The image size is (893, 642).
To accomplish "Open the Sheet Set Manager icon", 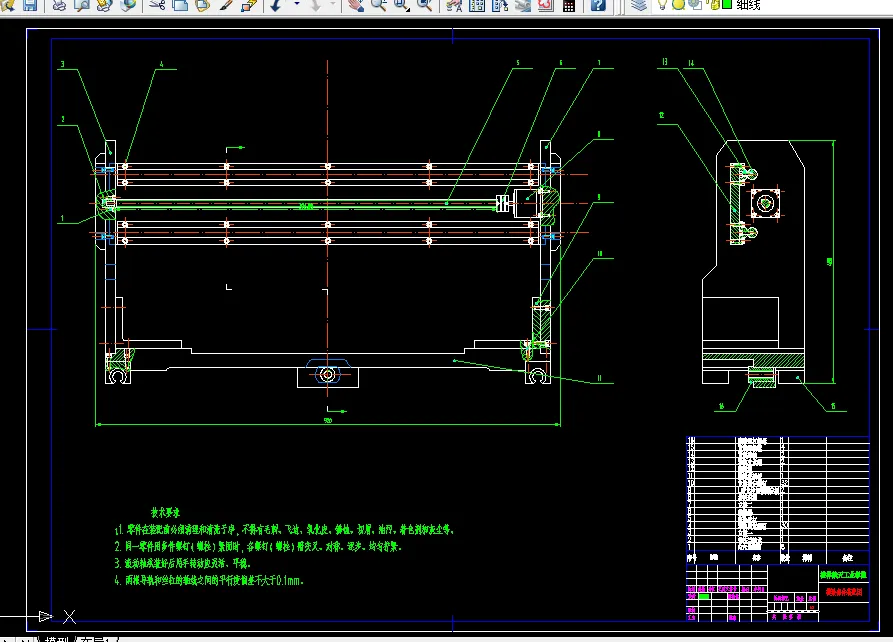I will pyautogui.click(x=522, y=5).
